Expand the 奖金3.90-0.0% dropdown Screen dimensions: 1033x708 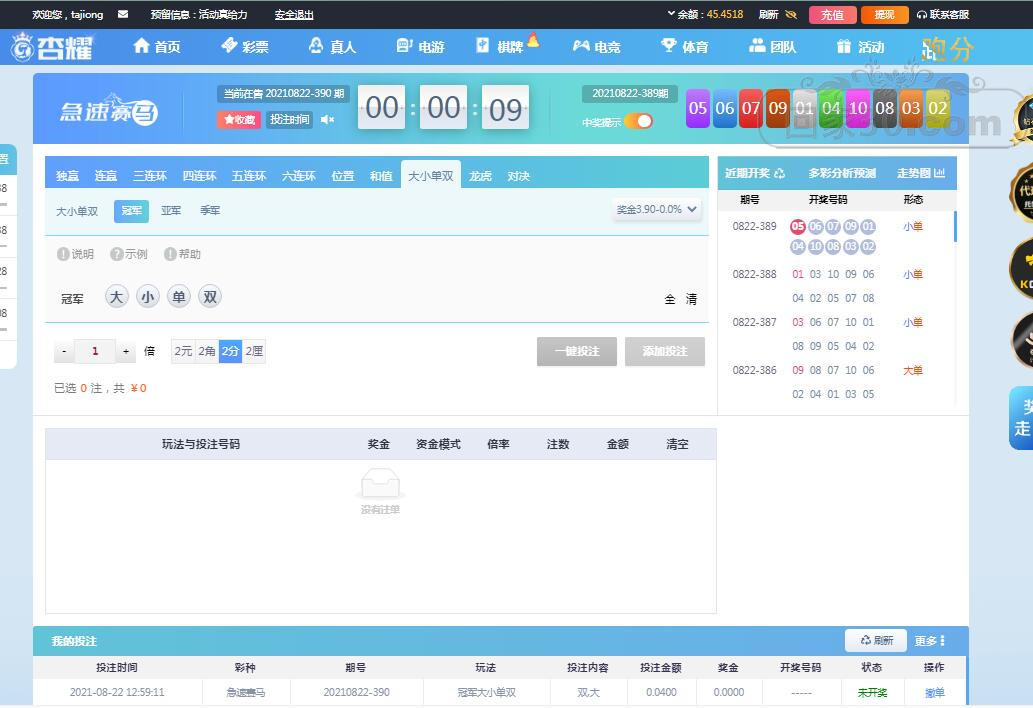pyautogui.click(x=657, y=210)
